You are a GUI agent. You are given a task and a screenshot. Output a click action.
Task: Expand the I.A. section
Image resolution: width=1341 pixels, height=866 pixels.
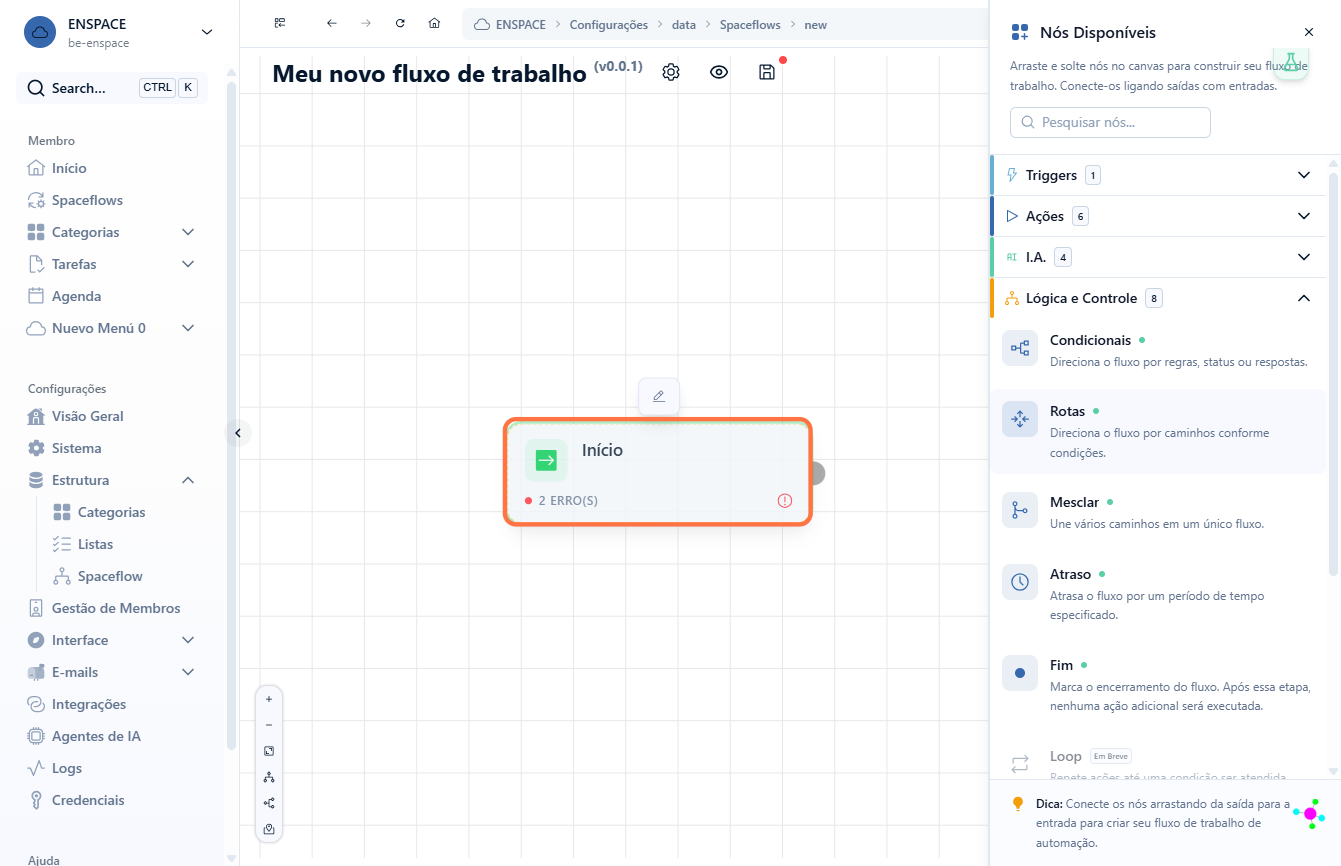(x=1160, y=257)
